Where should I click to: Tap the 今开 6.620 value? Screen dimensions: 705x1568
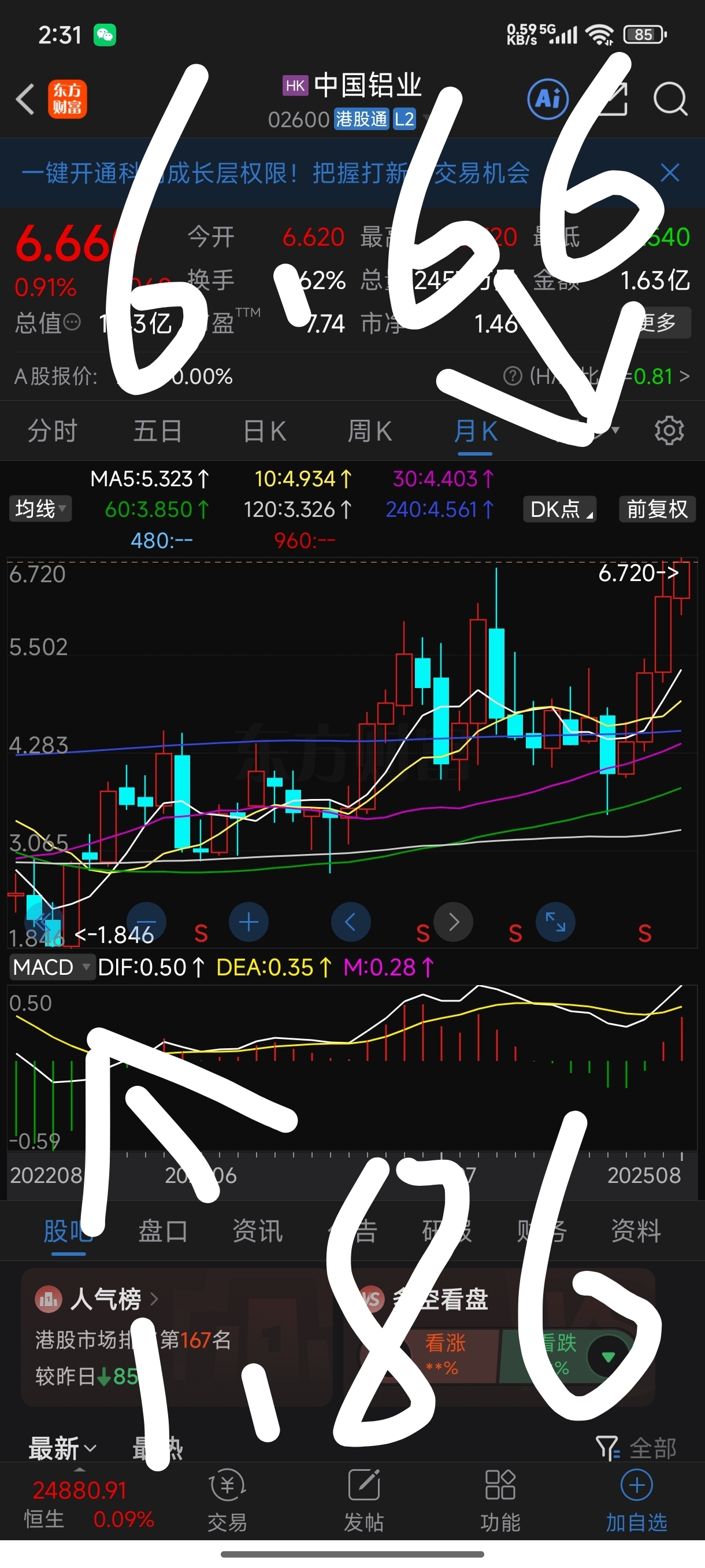(x=313, y=237)
